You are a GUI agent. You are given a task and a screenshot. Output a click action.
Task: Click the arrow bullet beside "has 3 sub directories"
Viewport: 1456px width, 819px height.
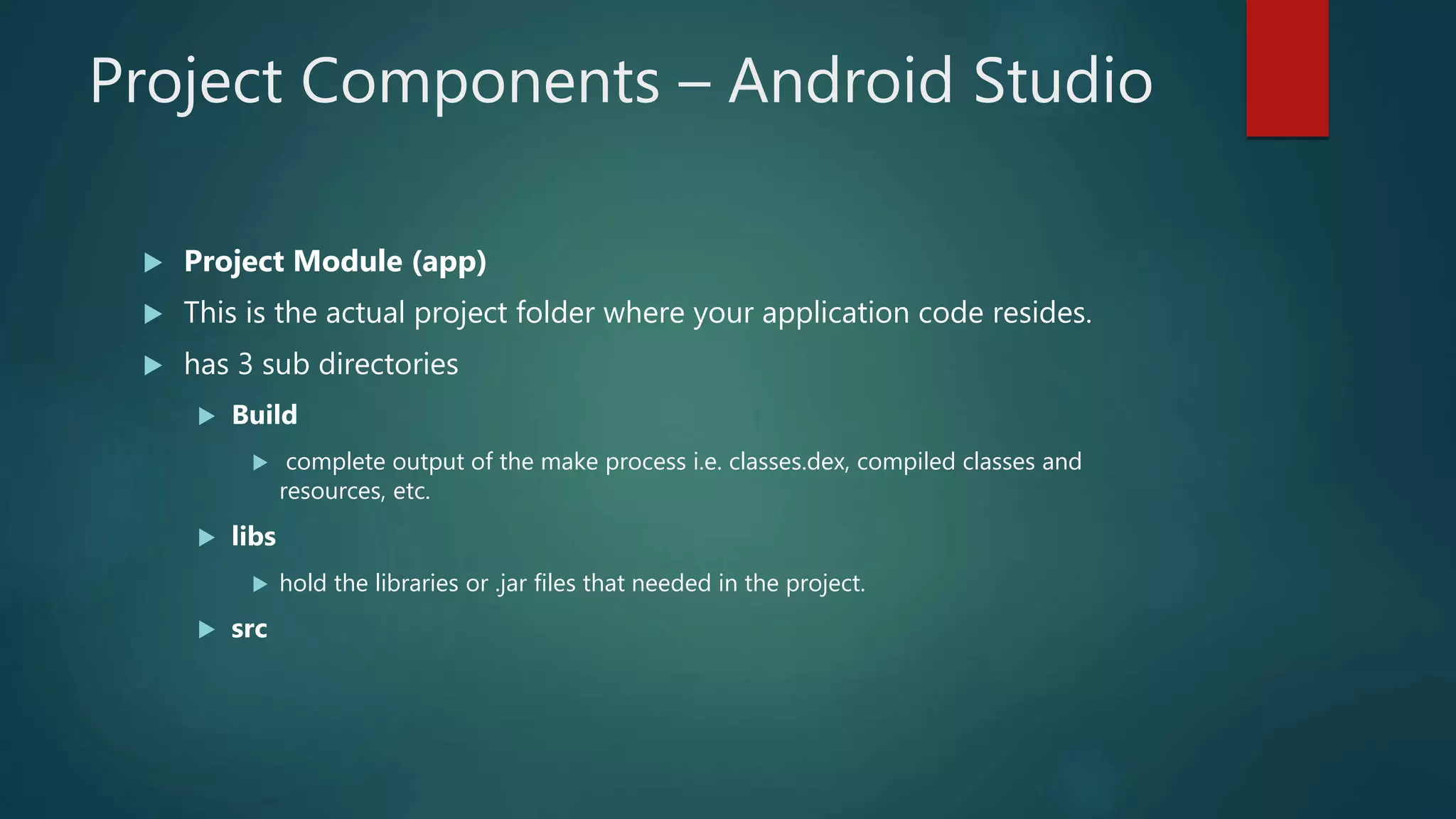[153, 365]
